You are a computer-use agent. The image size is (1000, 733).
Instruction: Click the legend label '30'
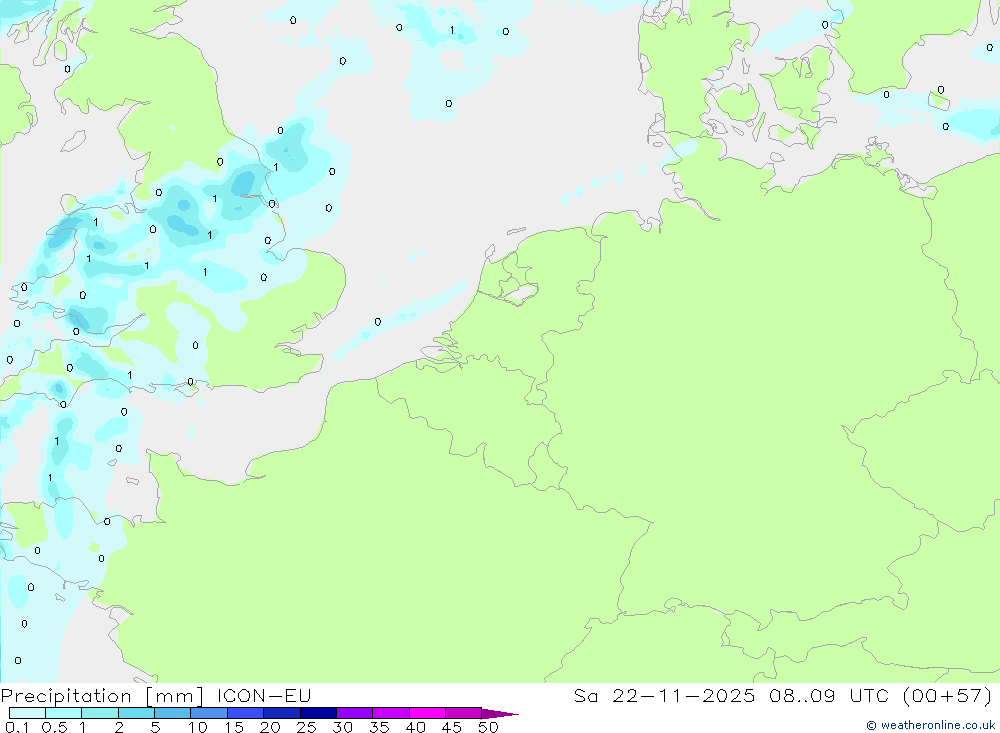pos(342,727)
